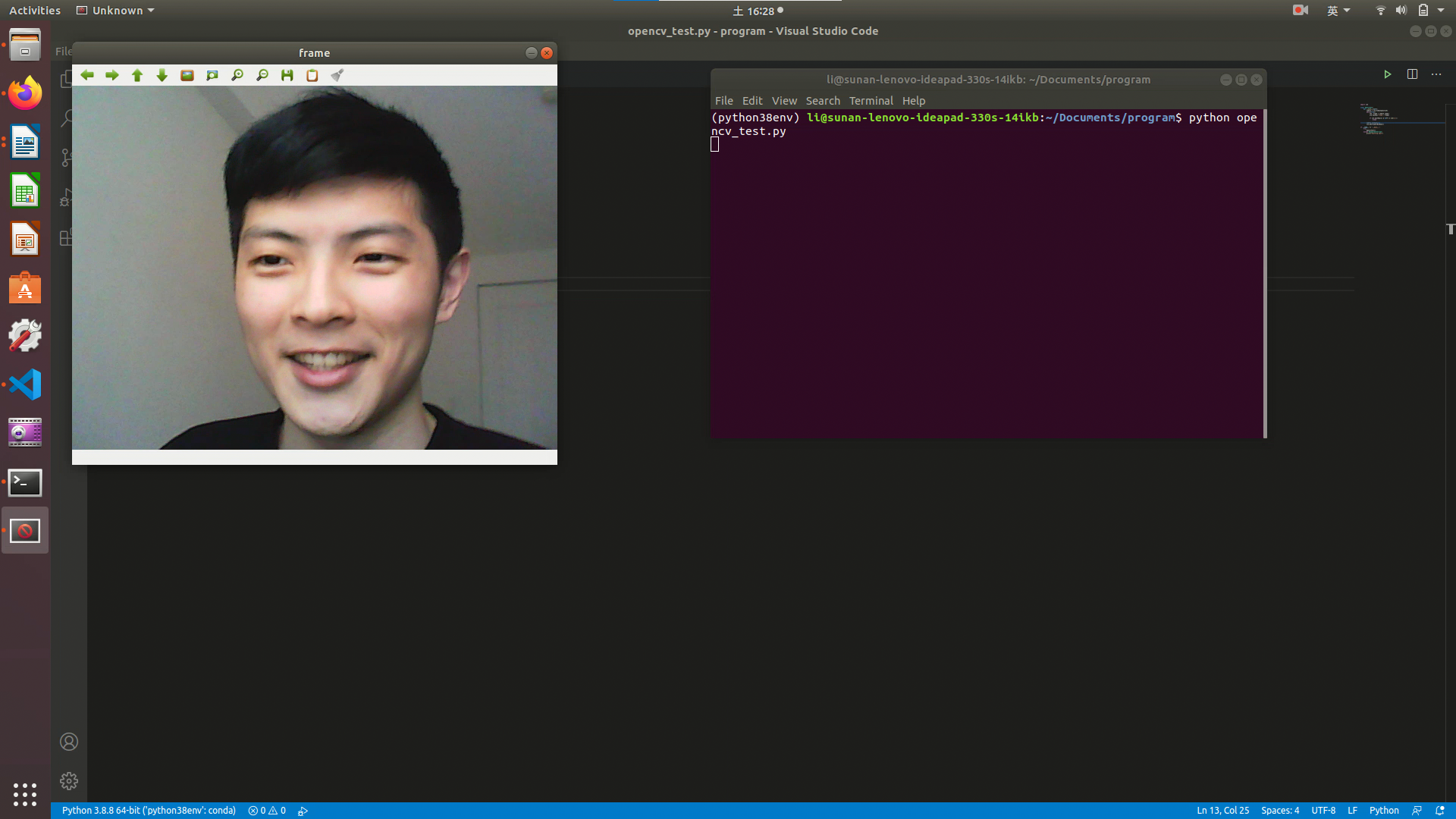Image resolution: width=1456 pixels, height=819 pixels.
Task: Open the Unknown app menu dropdown
Action: click(x=116, y=11)
